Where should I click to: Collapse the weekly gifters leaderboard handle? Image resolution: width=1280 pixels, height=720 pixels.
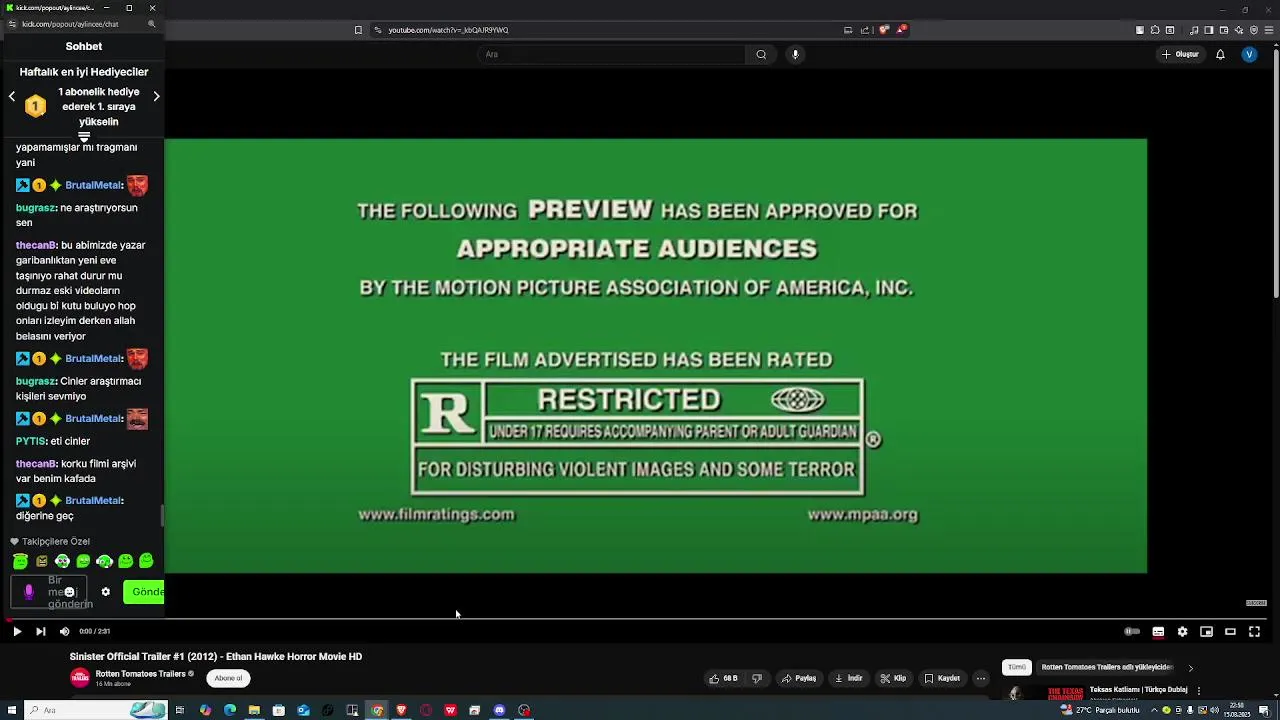coord(84,137)
